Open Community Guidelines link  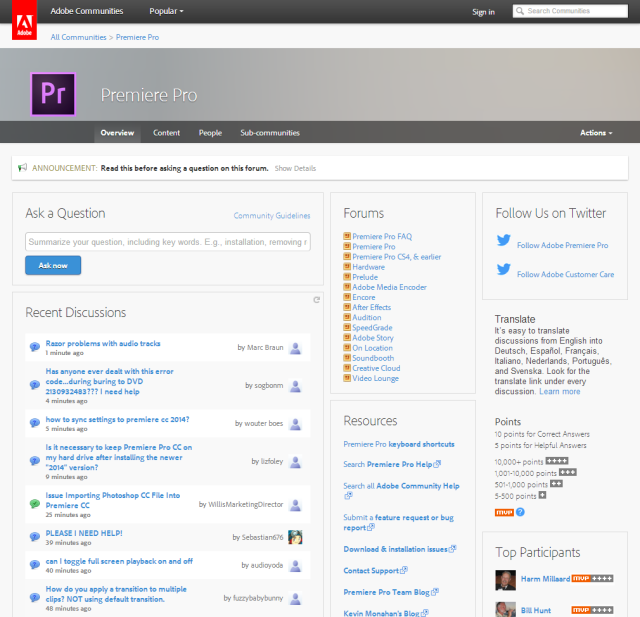click(272, 215)
